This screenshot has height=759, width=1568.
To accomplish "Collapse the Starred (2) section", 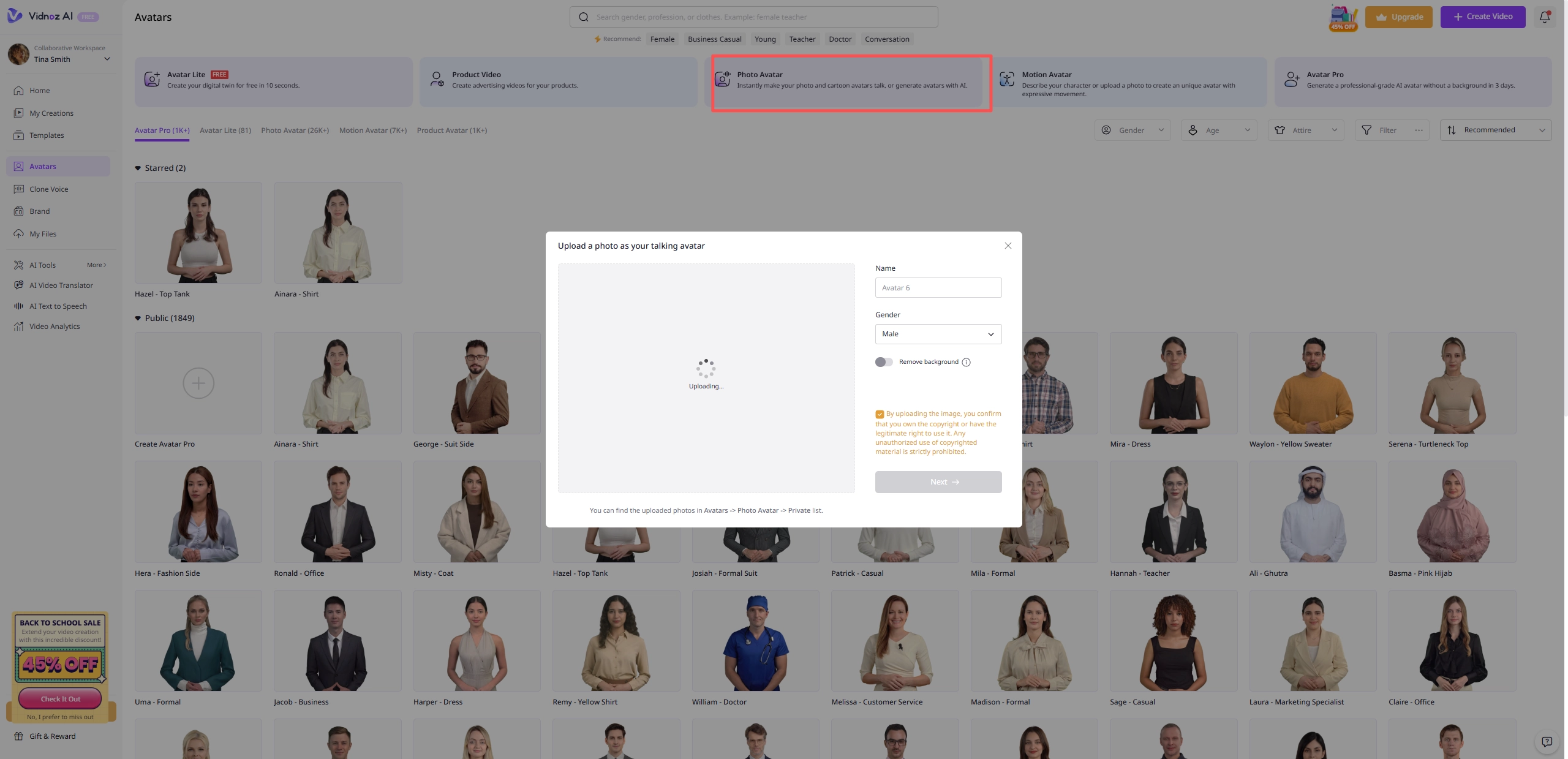I will (x=138, y=168).
